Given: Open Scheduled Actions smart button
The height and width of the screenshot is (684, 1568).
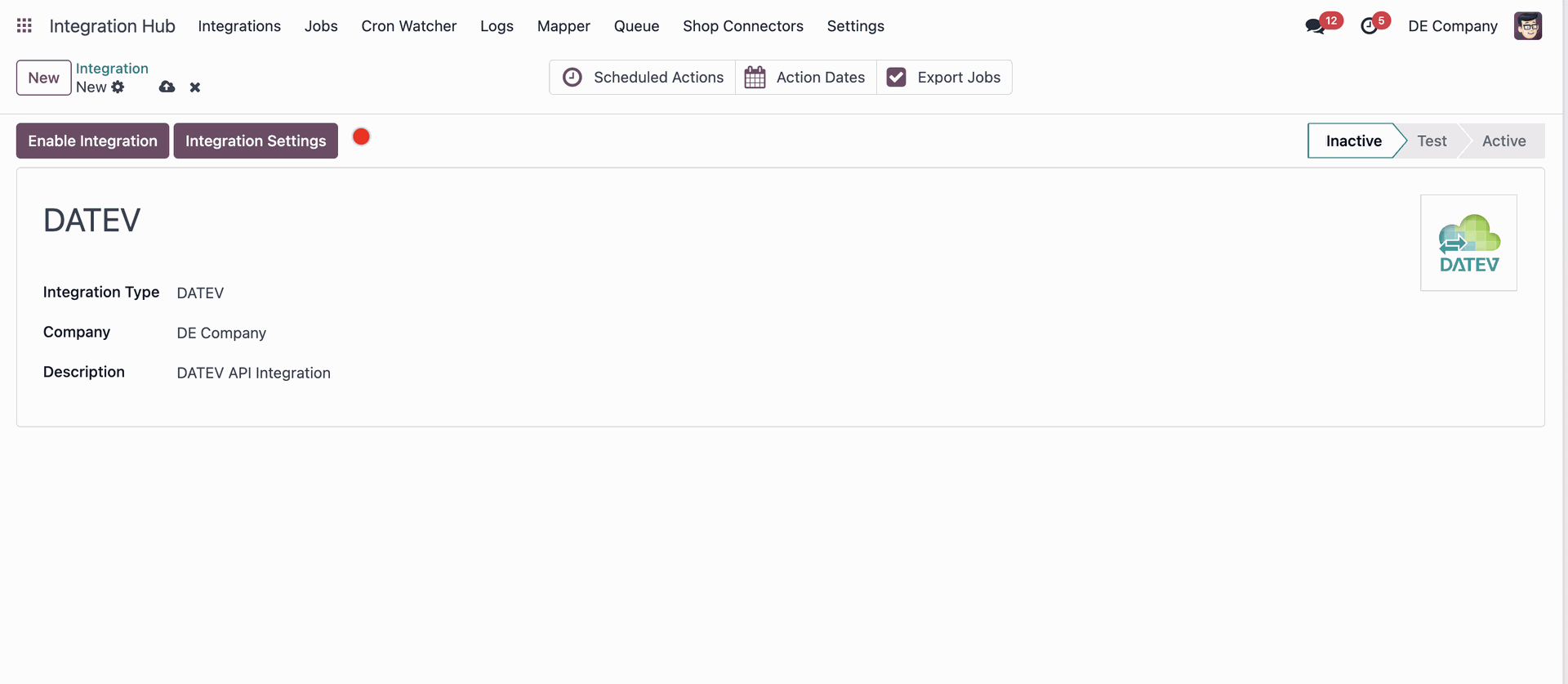Looking at the screenshot, I should [x=643, y=78].
